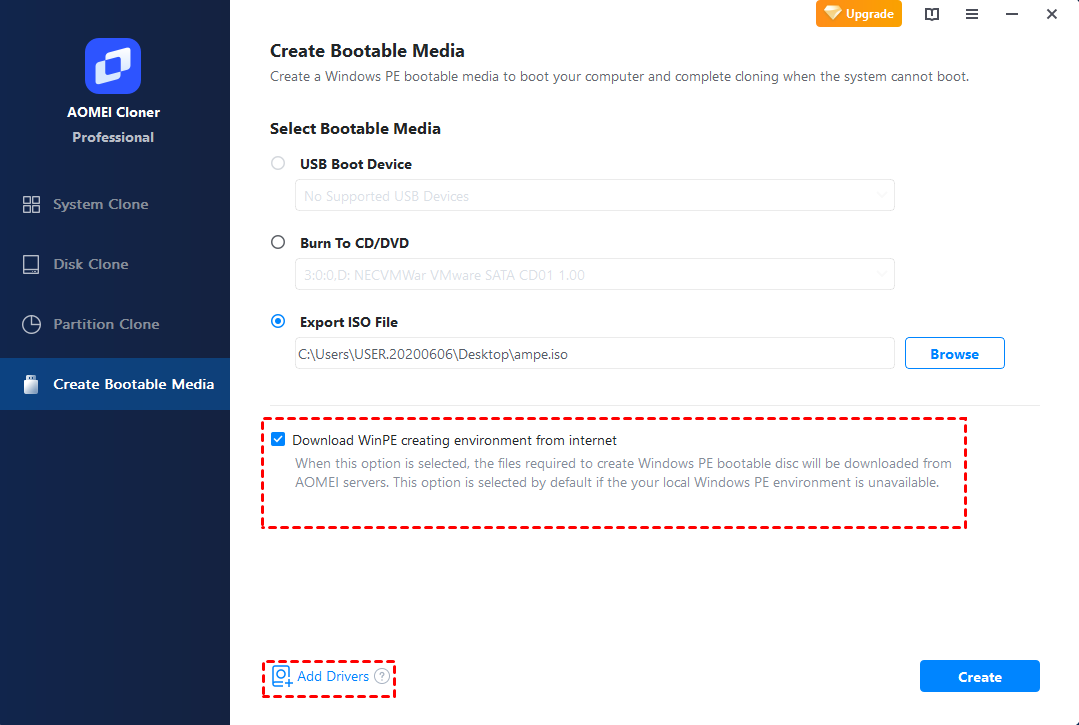Click Browse to choose ISO location
Image resolution: width=1079 pixels, height=725 pixels.
click(954, 354)
